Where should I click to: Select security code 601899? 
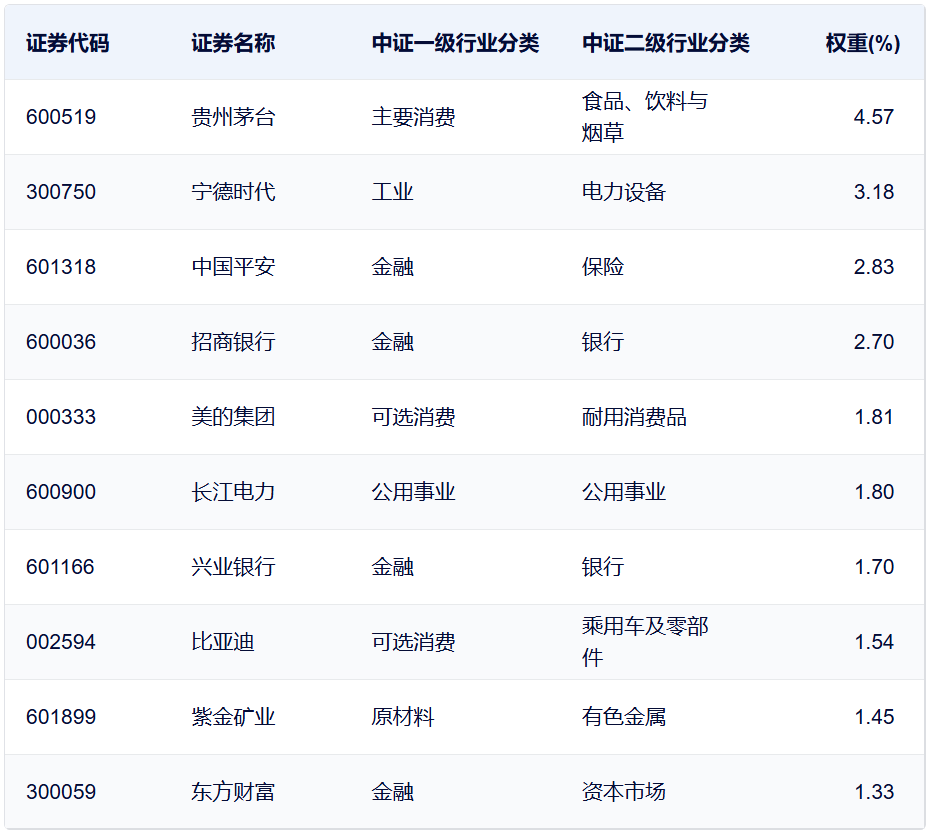pos(61,717)
